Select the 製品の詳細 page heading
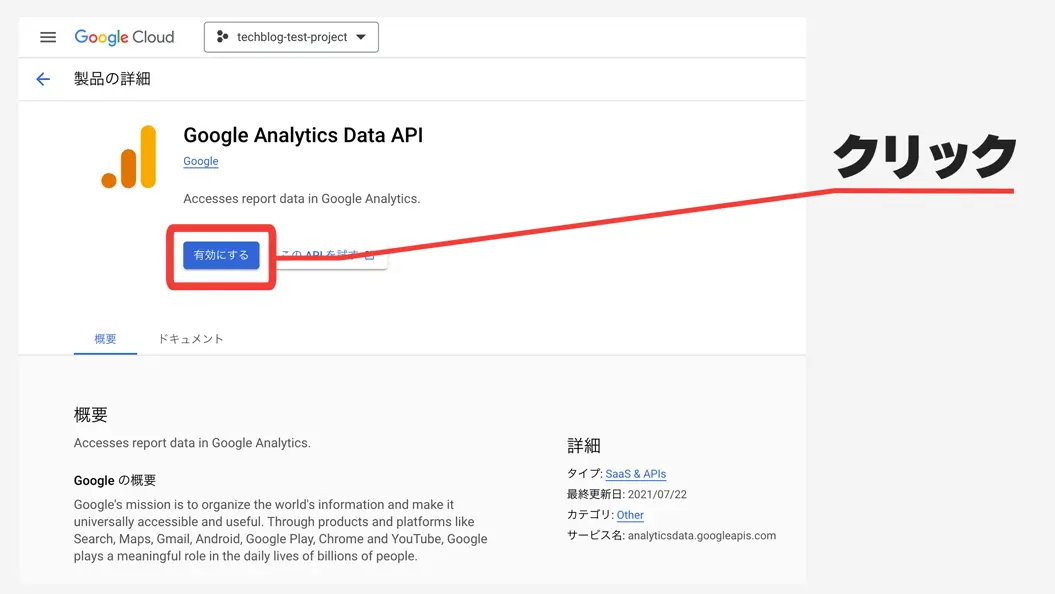 (x=112, y=79)
